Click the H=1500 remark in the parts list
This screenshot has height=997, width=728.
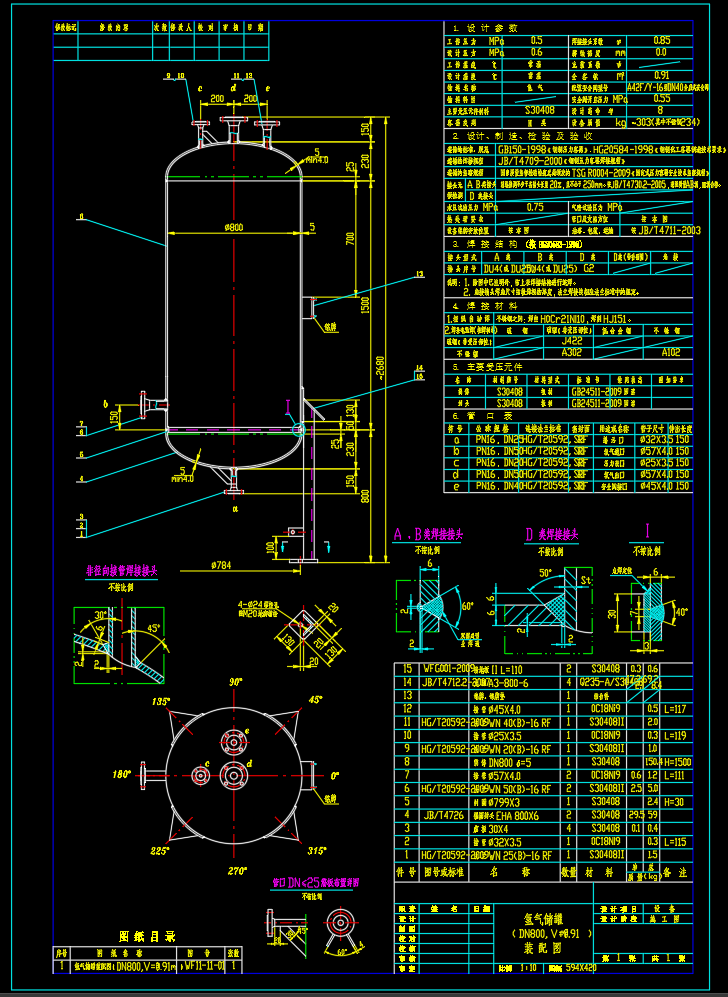click(x=678, y=762)
